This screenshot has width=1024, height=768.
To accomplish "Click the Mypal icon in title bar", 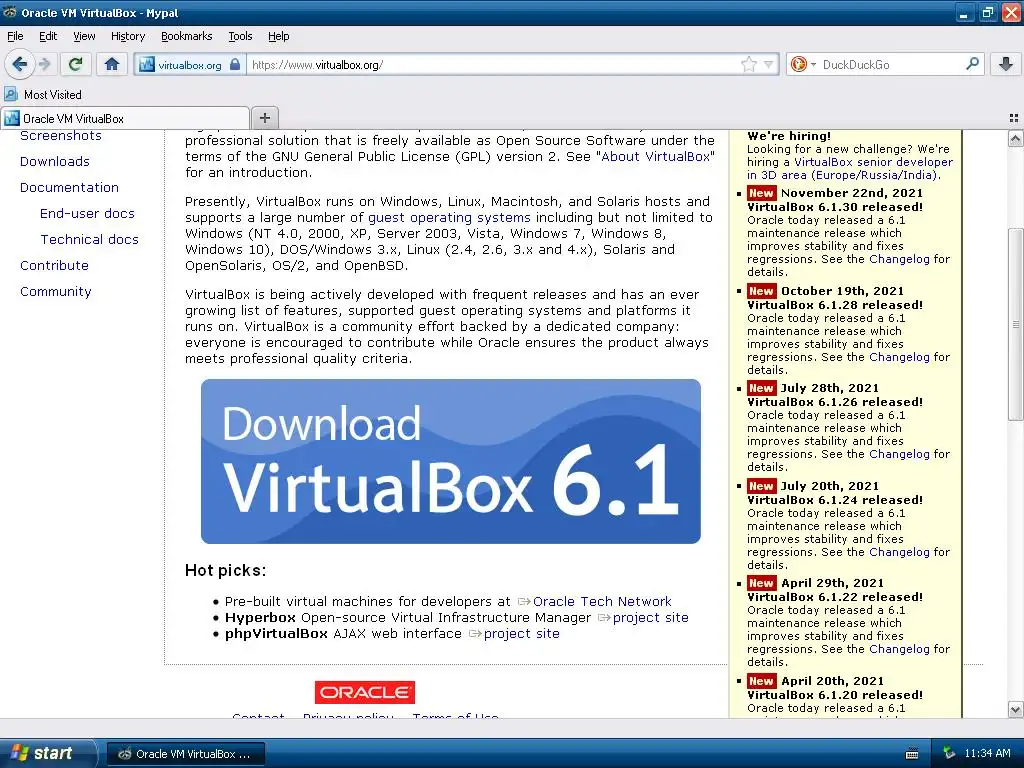I will [9, 12].
